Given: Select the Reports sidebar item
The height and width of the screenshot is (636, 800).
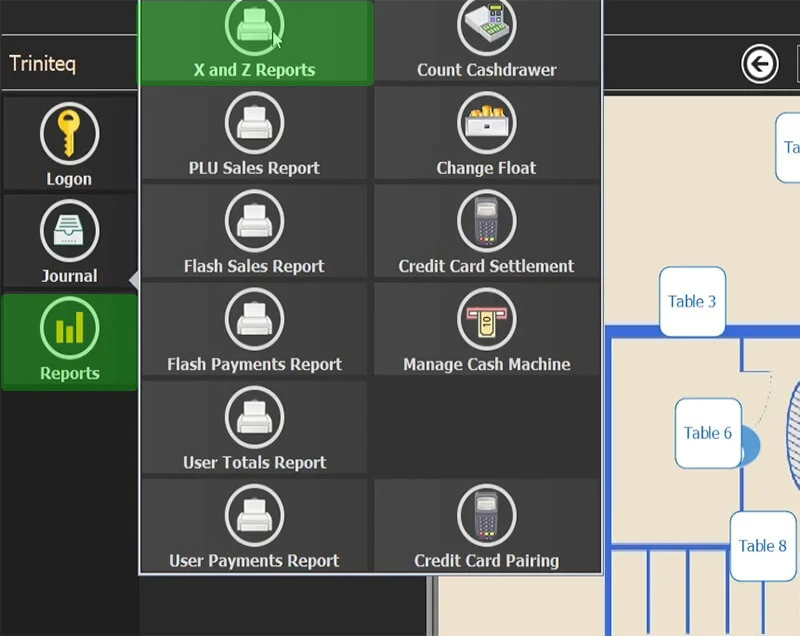Looking at the screenshot, I should point(69,342).
